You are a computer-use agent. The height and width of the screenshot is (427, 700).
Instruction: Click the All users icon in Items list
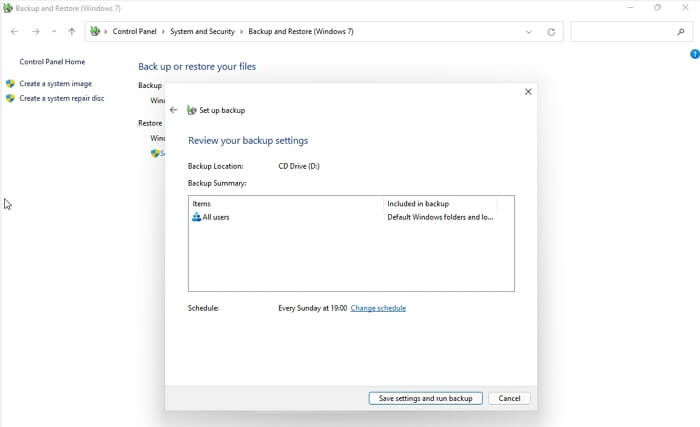[x=196, y=217]
